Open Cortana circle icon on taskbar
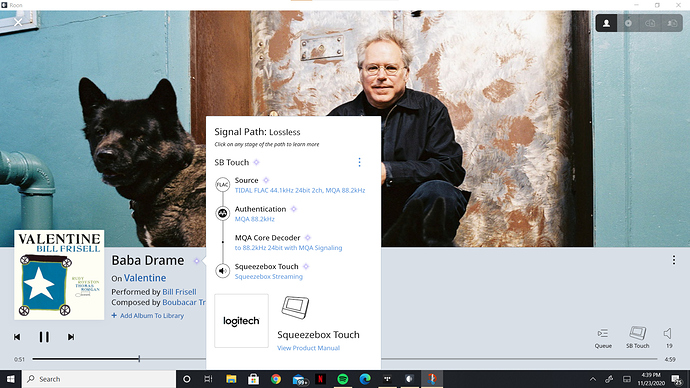This screenshot has height=388, width=690. click(x=187, y=379)
